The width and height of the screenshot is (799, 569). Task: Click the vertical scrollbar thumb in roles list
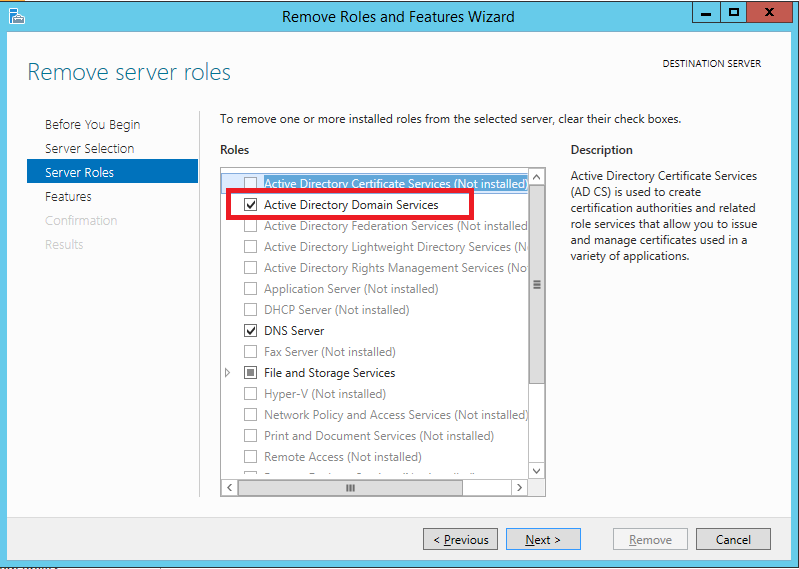[537, 284]
